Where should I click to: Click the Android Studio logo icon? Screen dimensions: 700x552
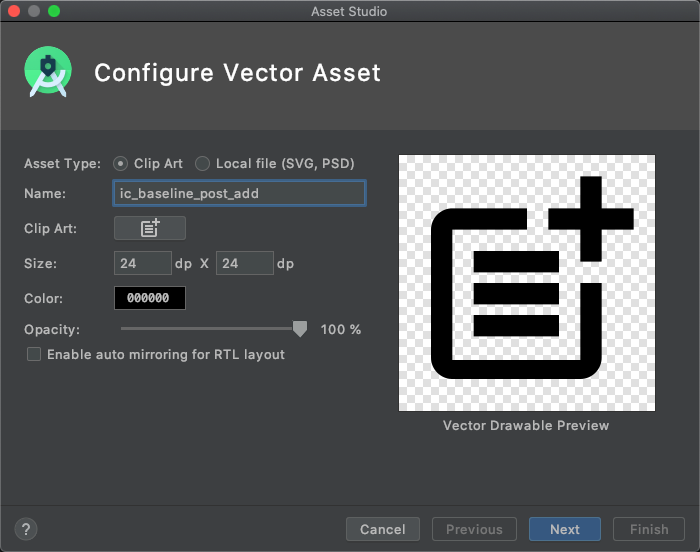pyautogui.click(x=48, y=72)
